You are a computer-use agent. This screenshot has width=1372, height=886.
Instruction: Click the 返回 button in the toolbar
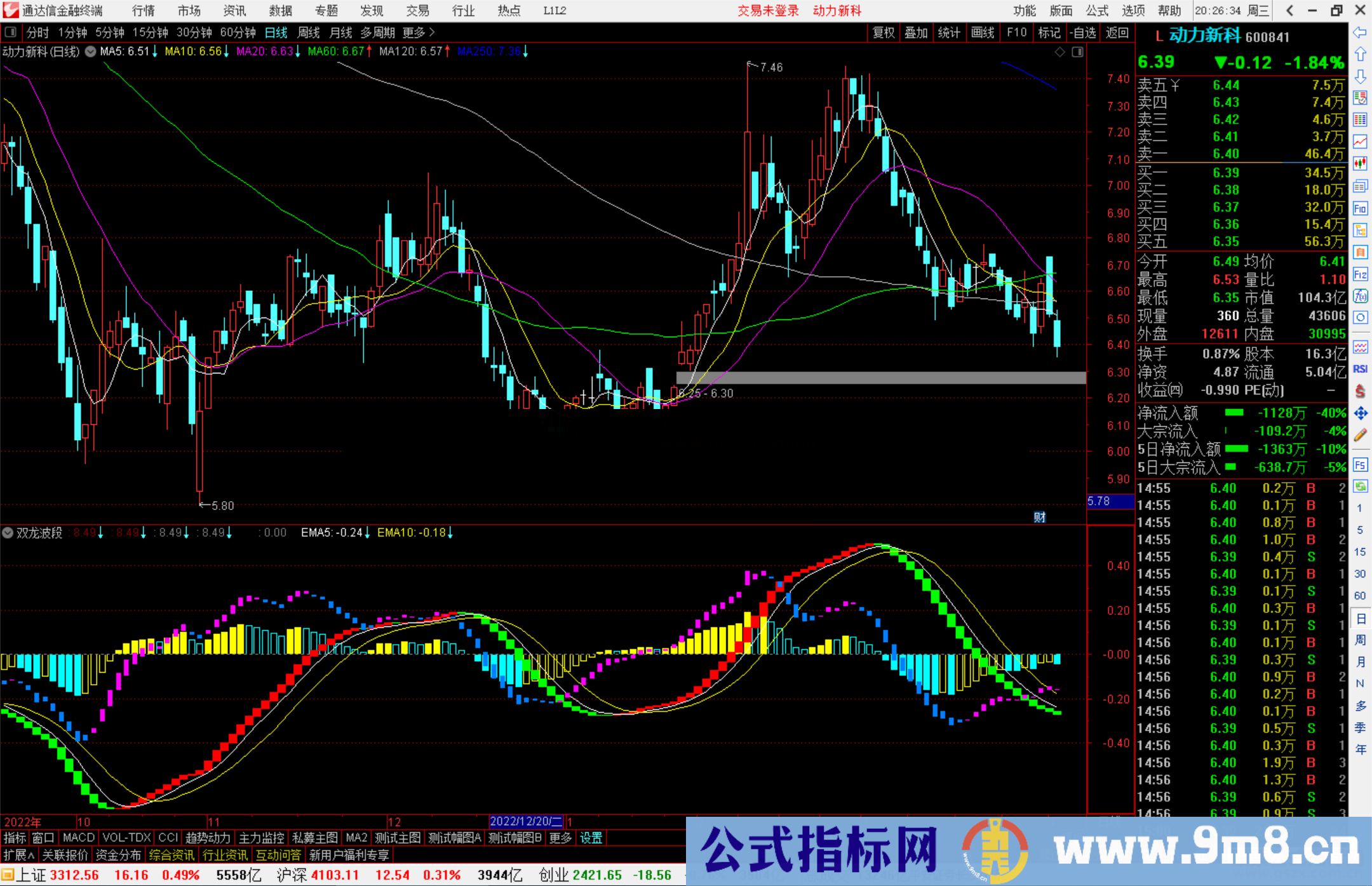1116,32
